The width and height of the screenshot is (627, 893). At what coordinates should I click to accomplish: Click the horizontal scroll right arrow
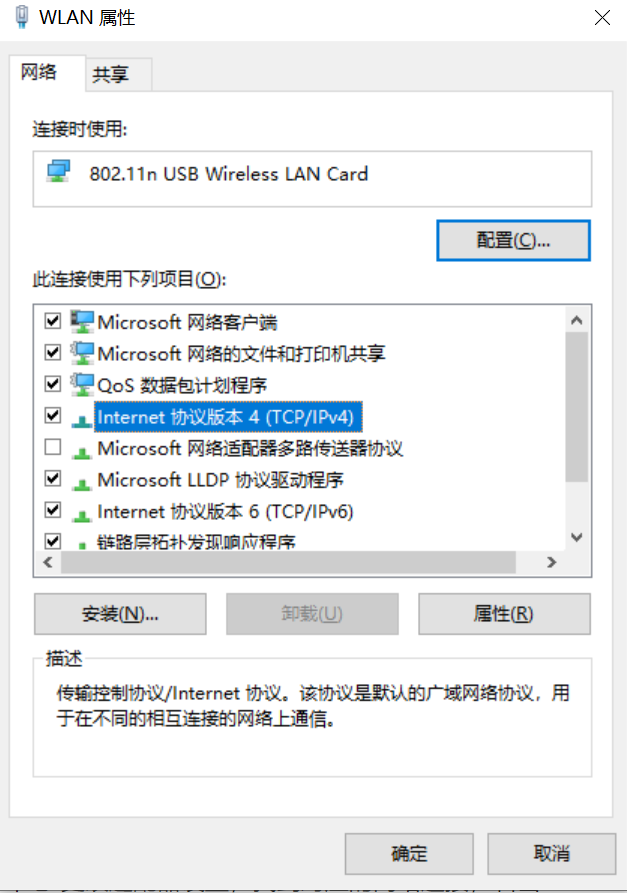[551, 563]
